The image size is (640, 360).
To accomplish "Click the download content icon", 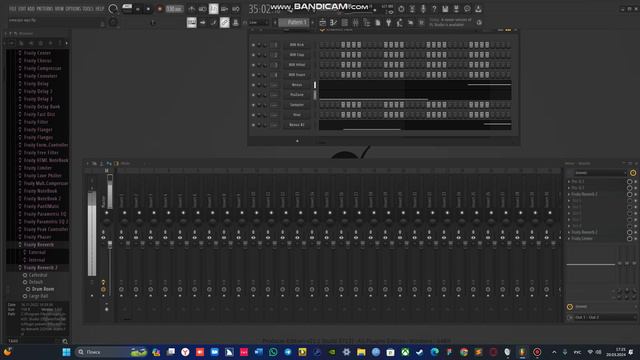I will (478, 9).
